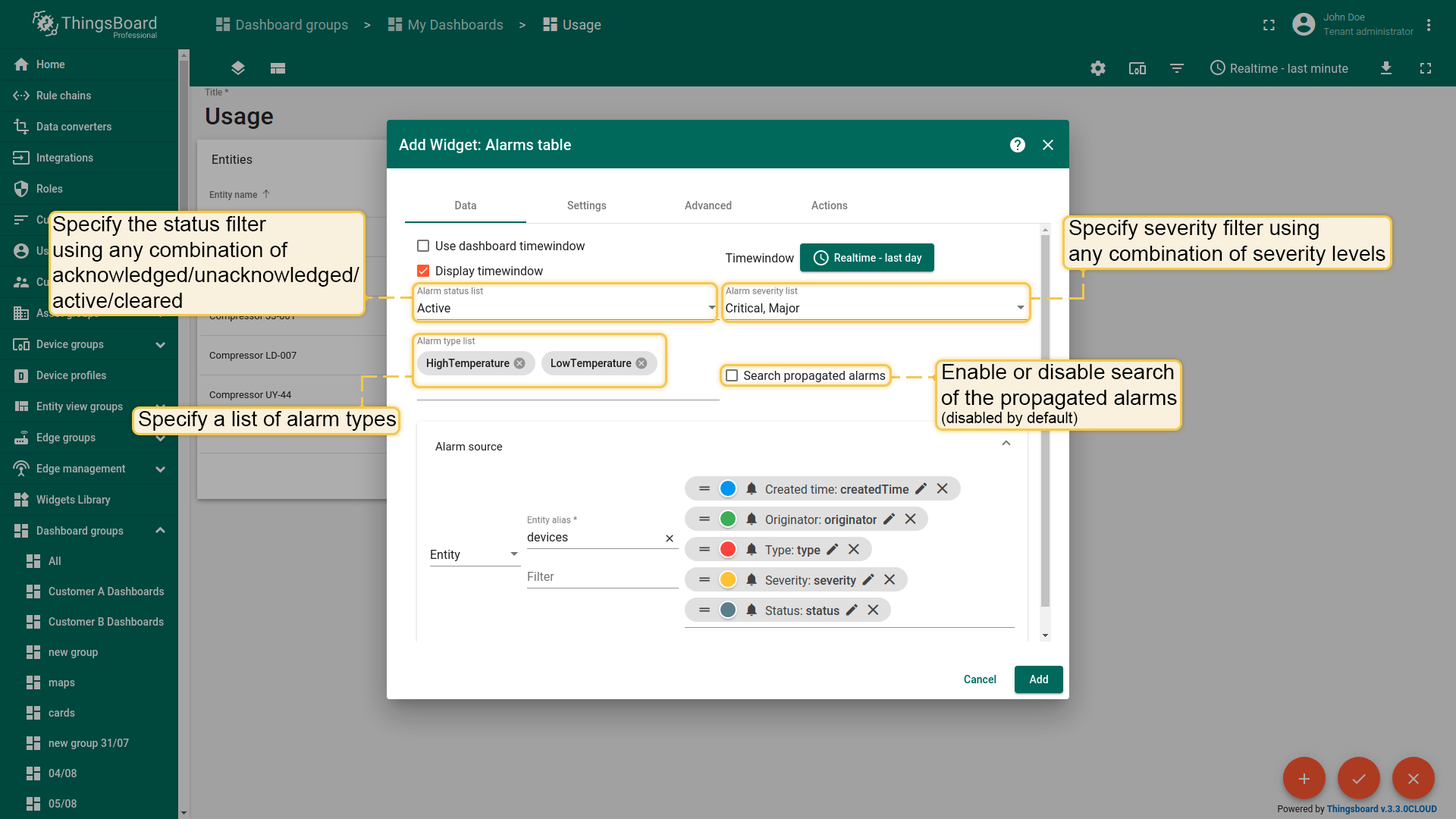Collapse the Alarm source panel

(1006, 444)
